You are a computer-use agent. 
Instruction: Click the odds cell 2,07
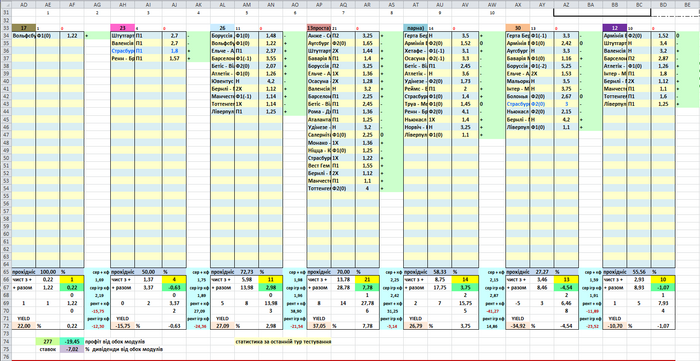coord(271,66)
